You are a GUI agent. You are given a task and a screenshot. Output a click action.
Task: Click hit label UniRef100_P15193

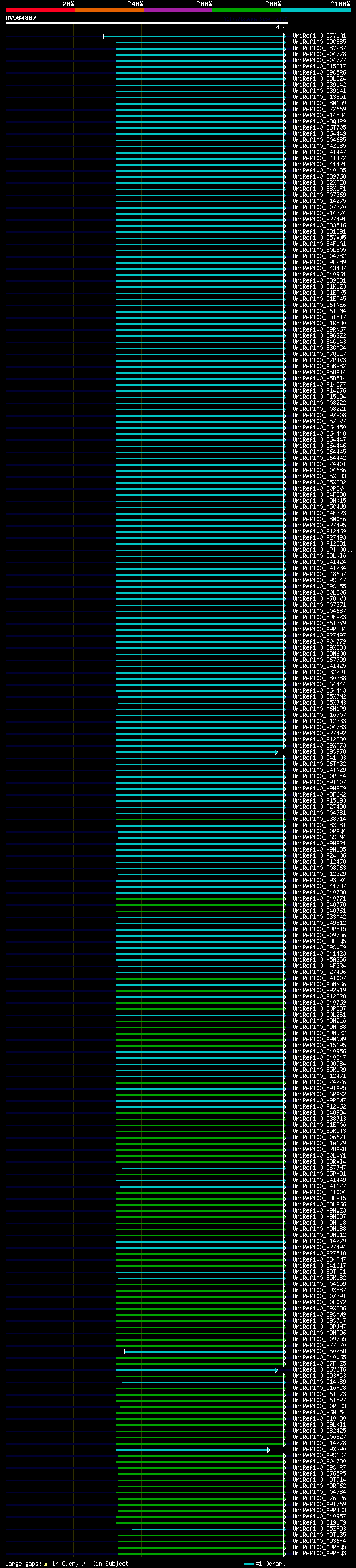coord(319,800)
